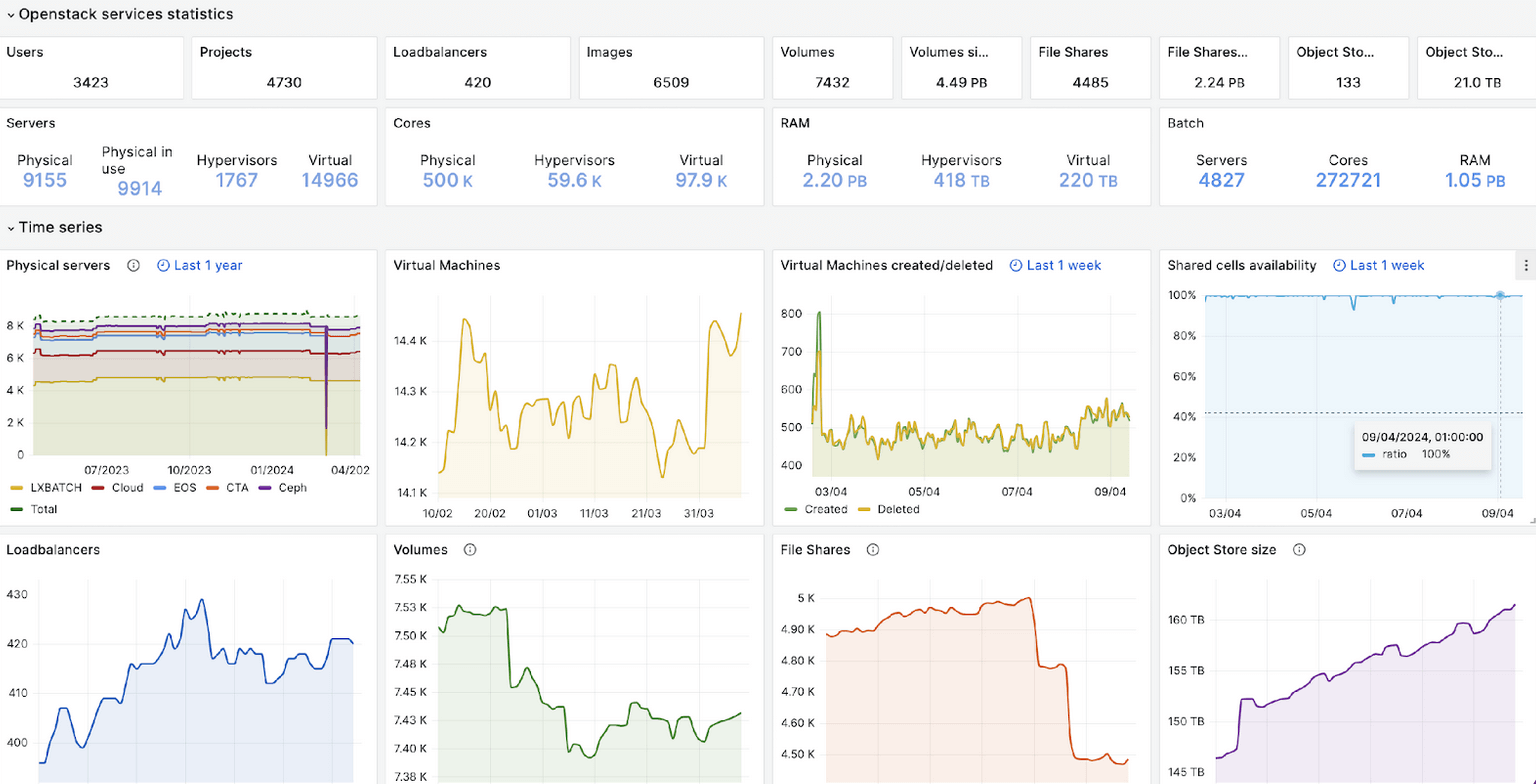1536x784 pixels.
Task: Click the clock icon on Physical servers panel
Action: 162,265
